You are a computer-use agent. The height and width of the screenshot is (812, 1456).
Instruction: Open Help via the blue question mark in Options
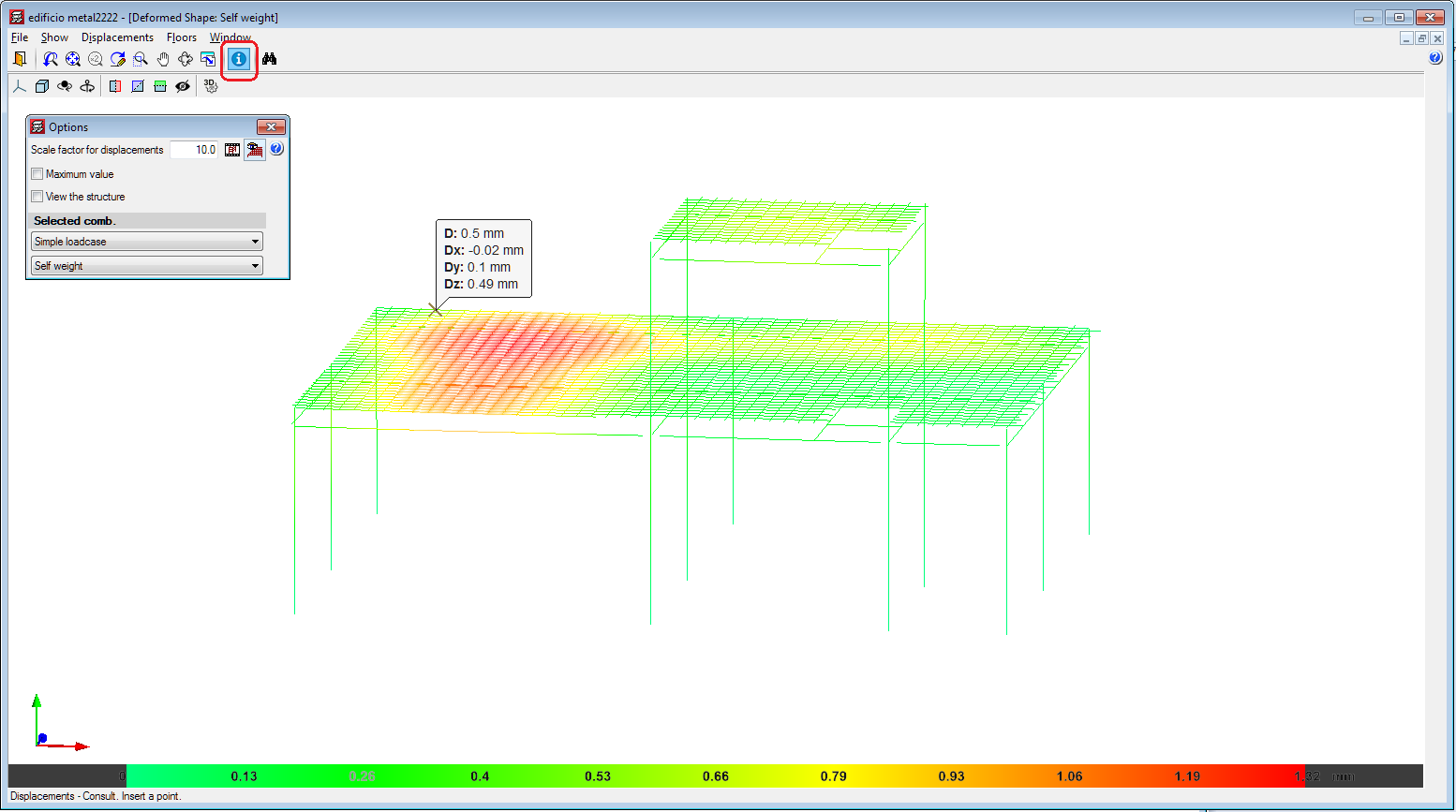277,149
